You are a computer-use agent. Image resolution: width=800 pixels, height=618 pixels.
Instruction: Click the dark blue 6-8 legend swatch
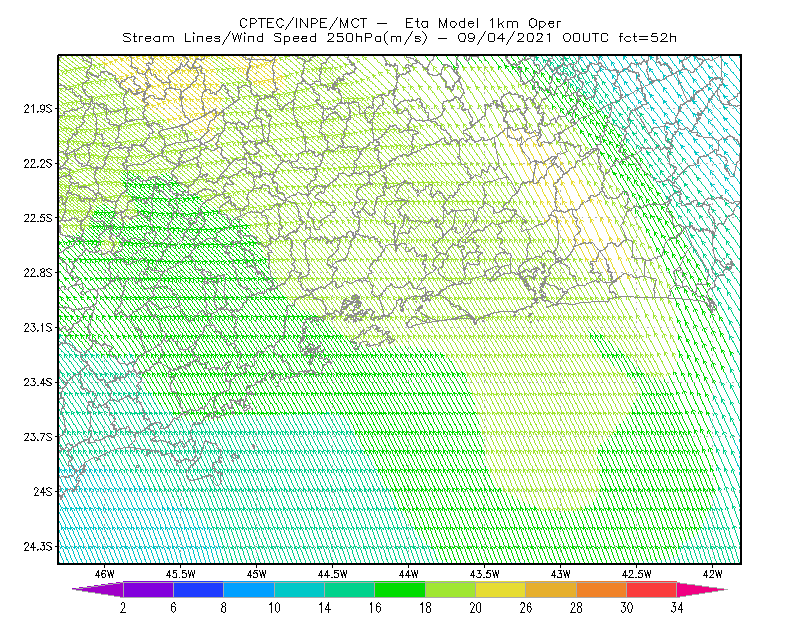[198, 589]
